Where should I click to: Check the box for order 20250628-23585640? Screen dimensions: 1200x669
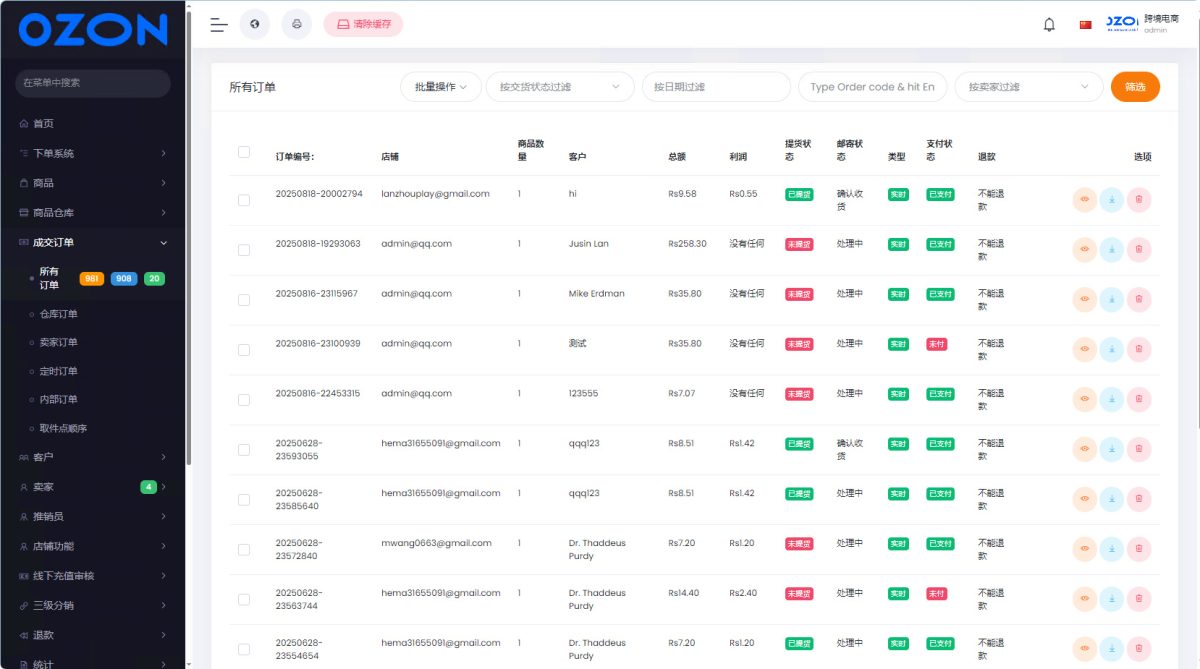coord(244,500)
